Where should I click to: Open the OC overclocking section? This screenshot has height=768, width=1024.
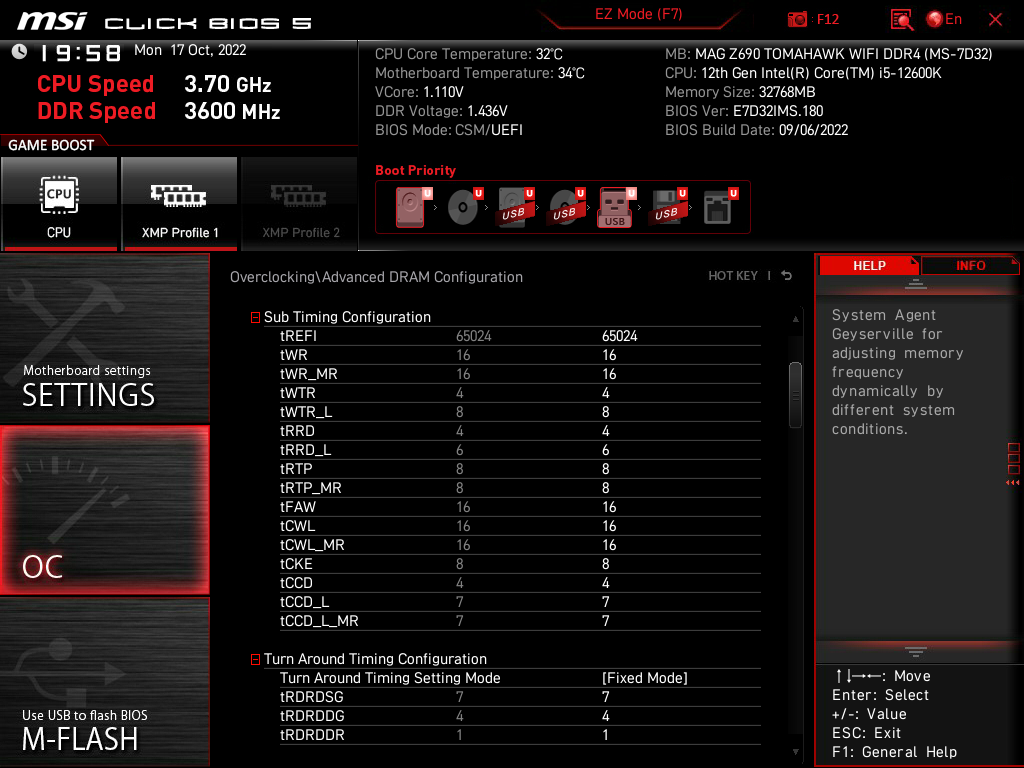(x=104, y=510)
